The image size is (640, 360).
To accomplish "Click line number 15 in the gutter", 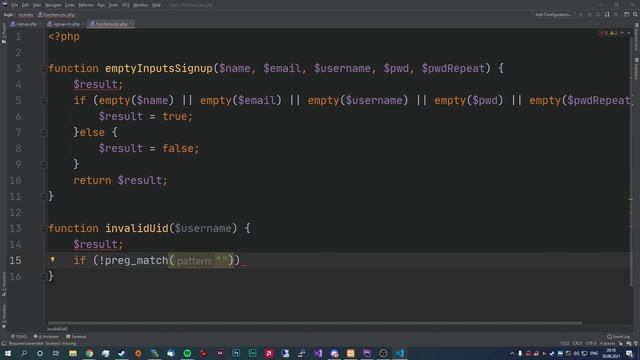I will (x=15, y=260).
